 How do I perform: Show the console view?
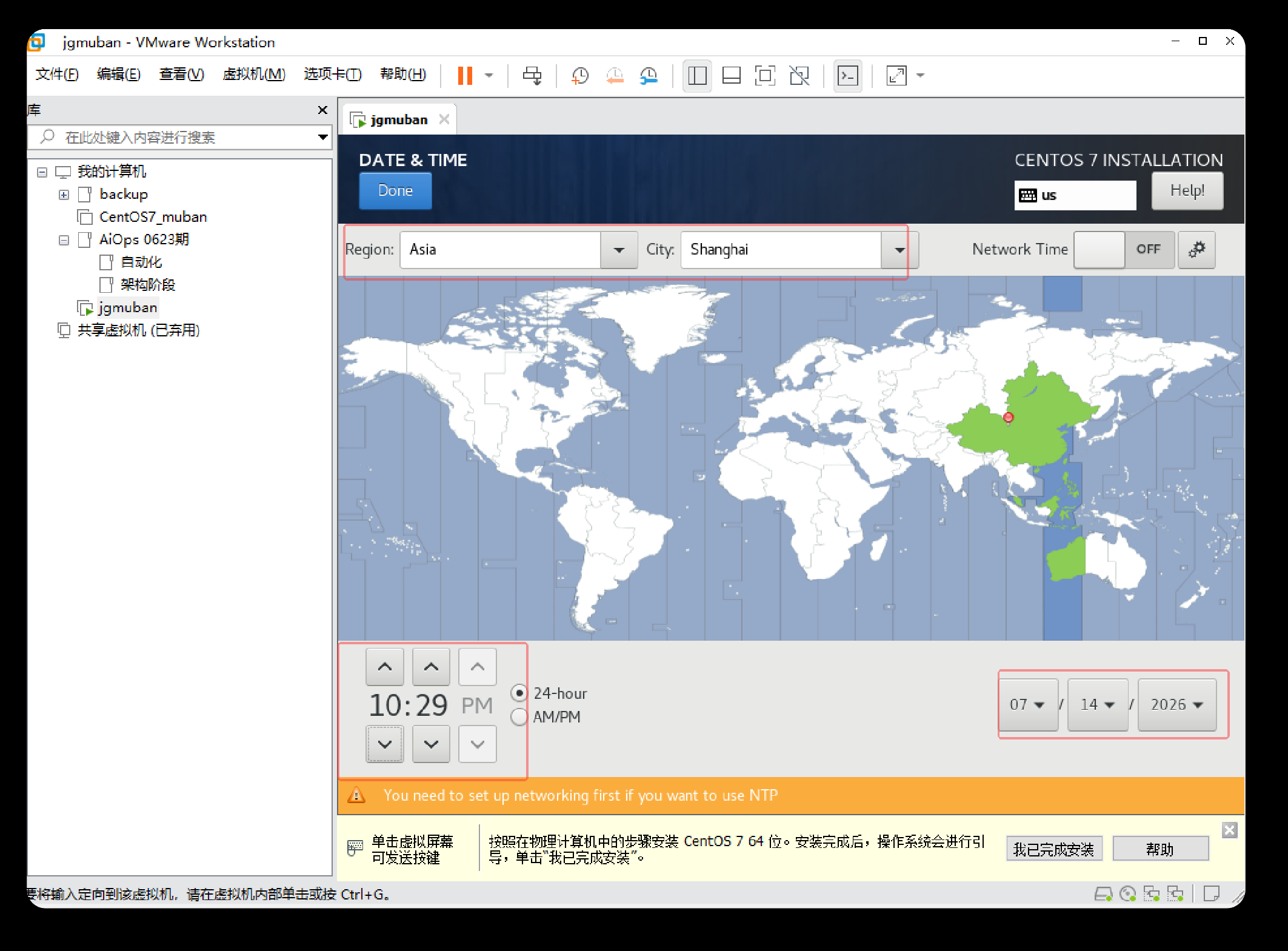[x=847, y=76]
